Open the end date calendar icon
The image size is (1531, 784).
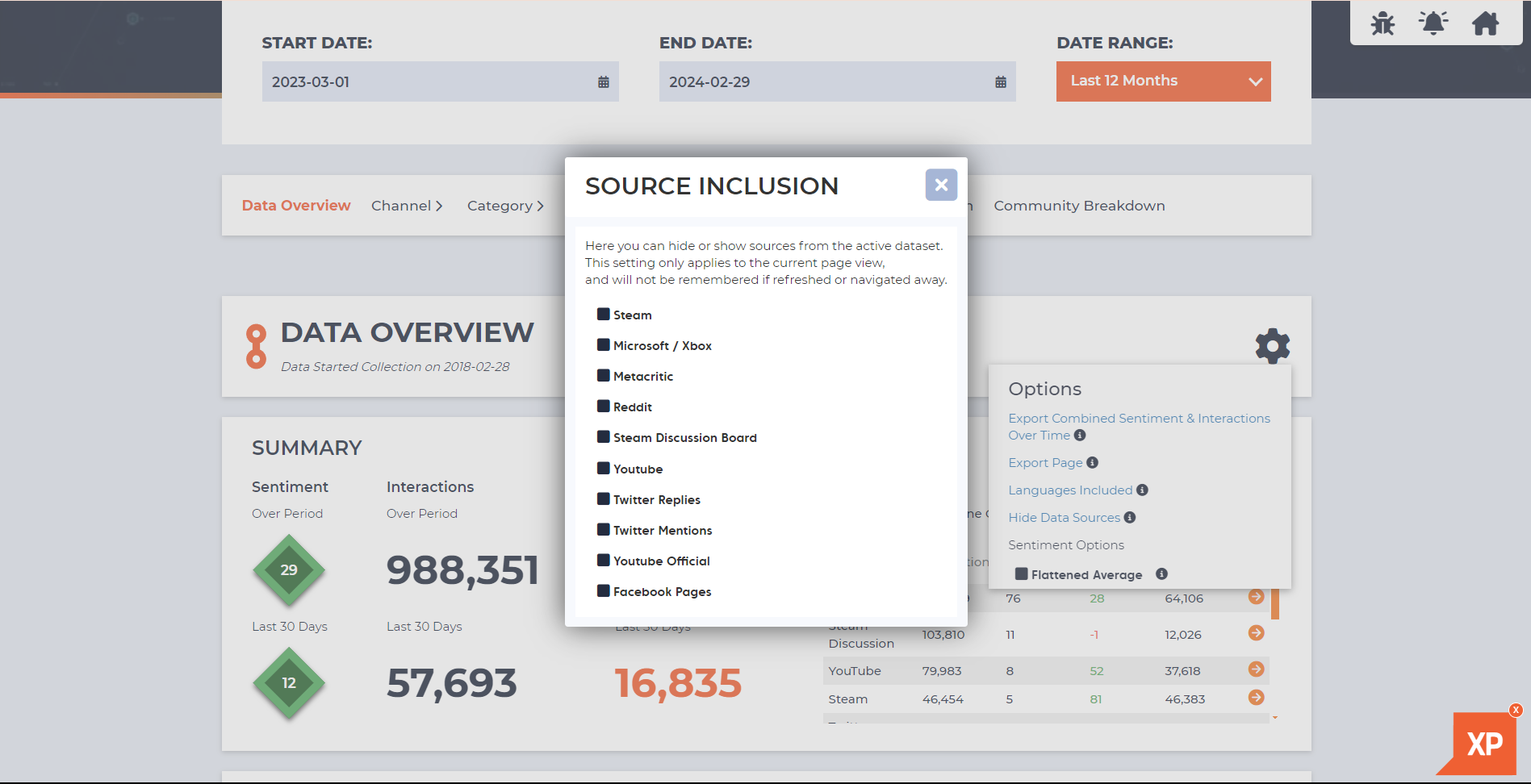tap(1001, 82)
